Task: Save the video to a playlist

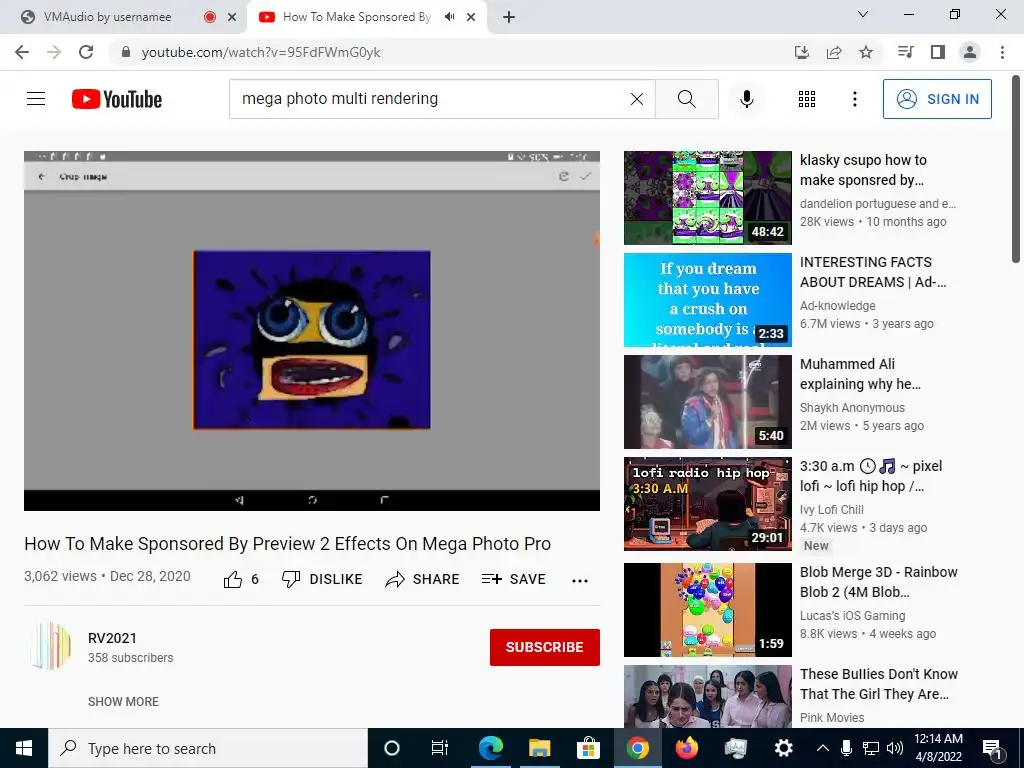Action: 513,579
